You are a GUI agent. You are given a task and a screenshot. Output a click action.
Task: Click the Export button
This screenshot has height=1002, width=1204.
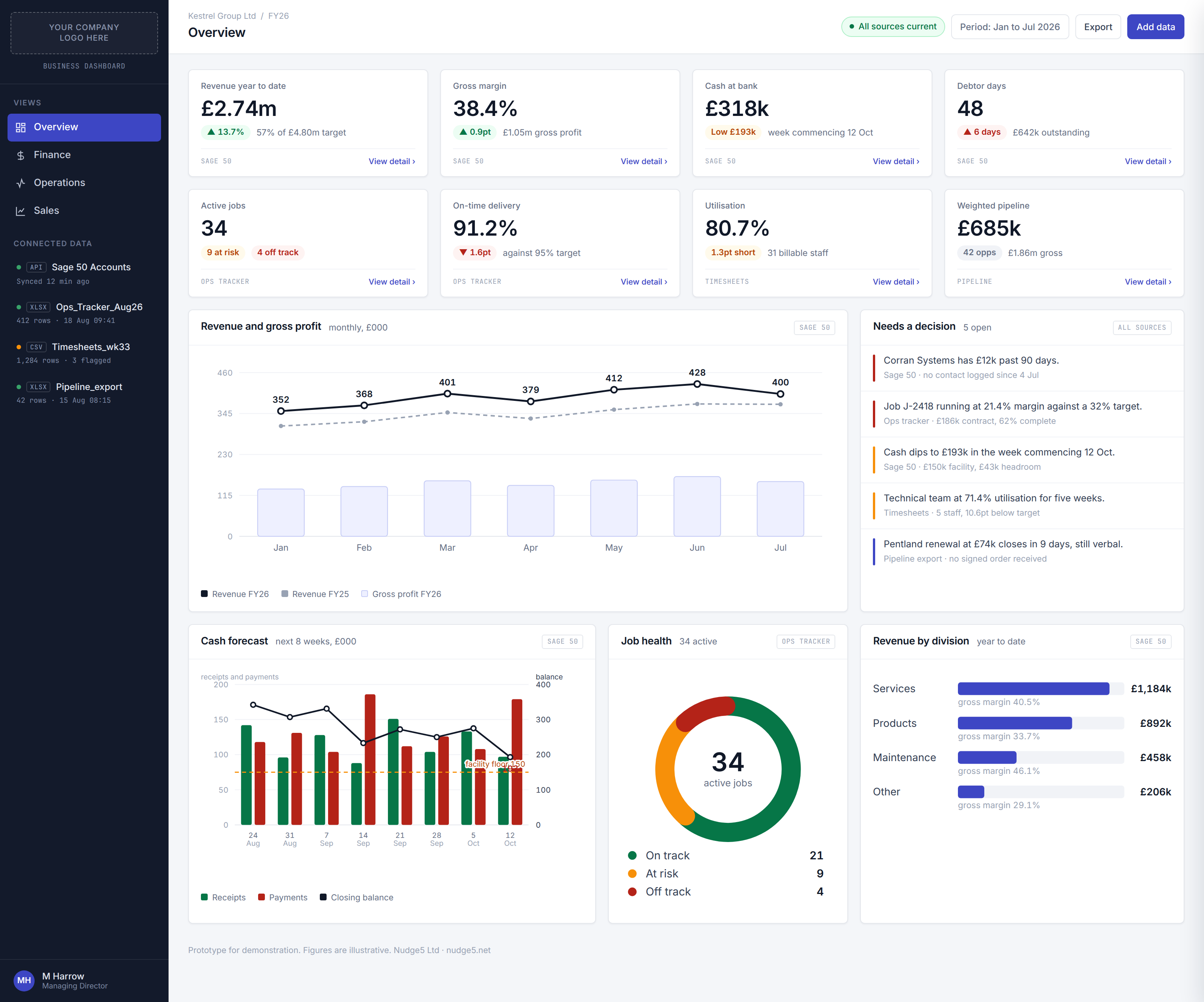[x=1098, y=27]
